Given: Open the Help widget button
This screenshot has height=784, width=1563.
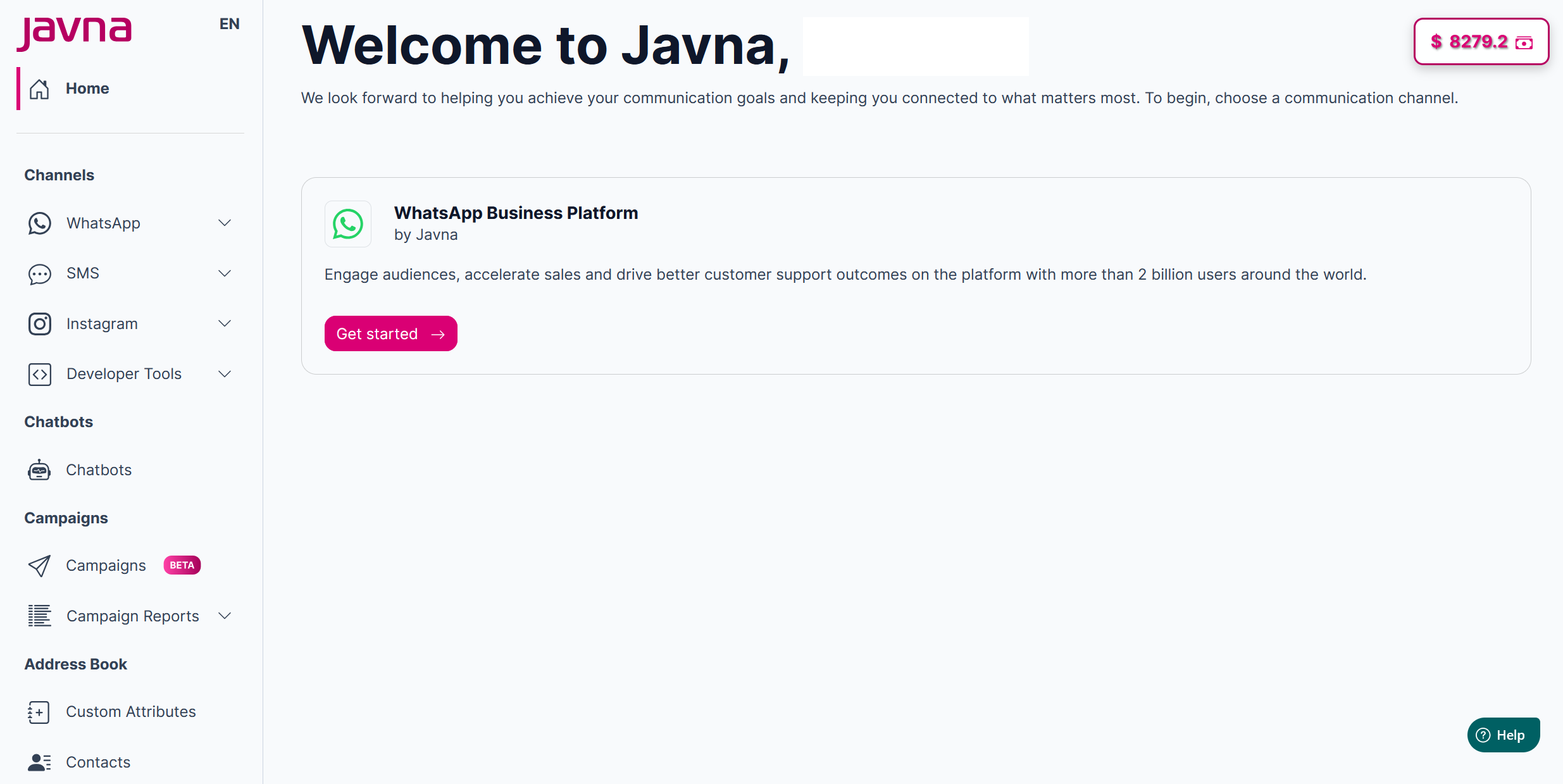Looking at the screenshot, I should pyautogui.click(x=1503, y=735).
